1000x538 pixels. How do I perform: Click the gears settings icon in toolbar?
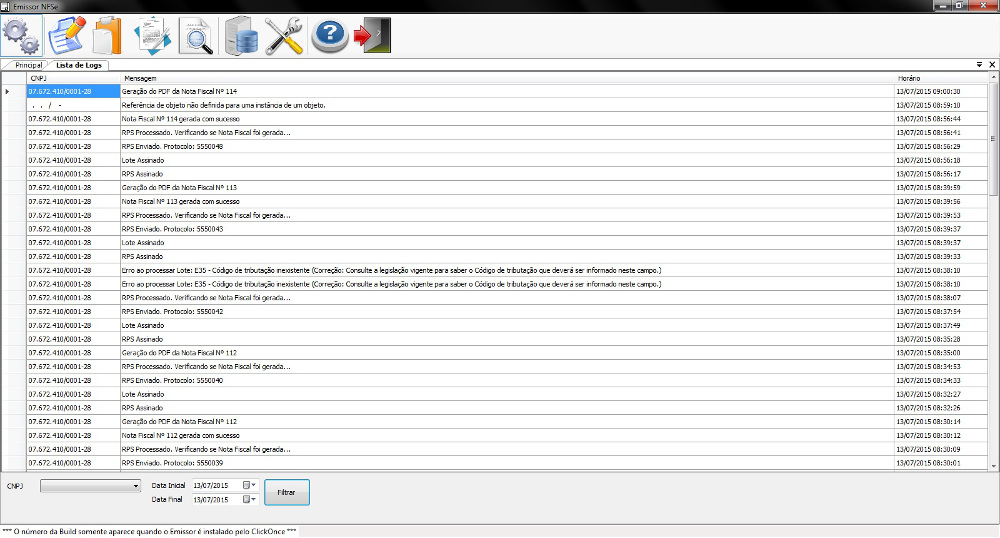tap(21, 35)
